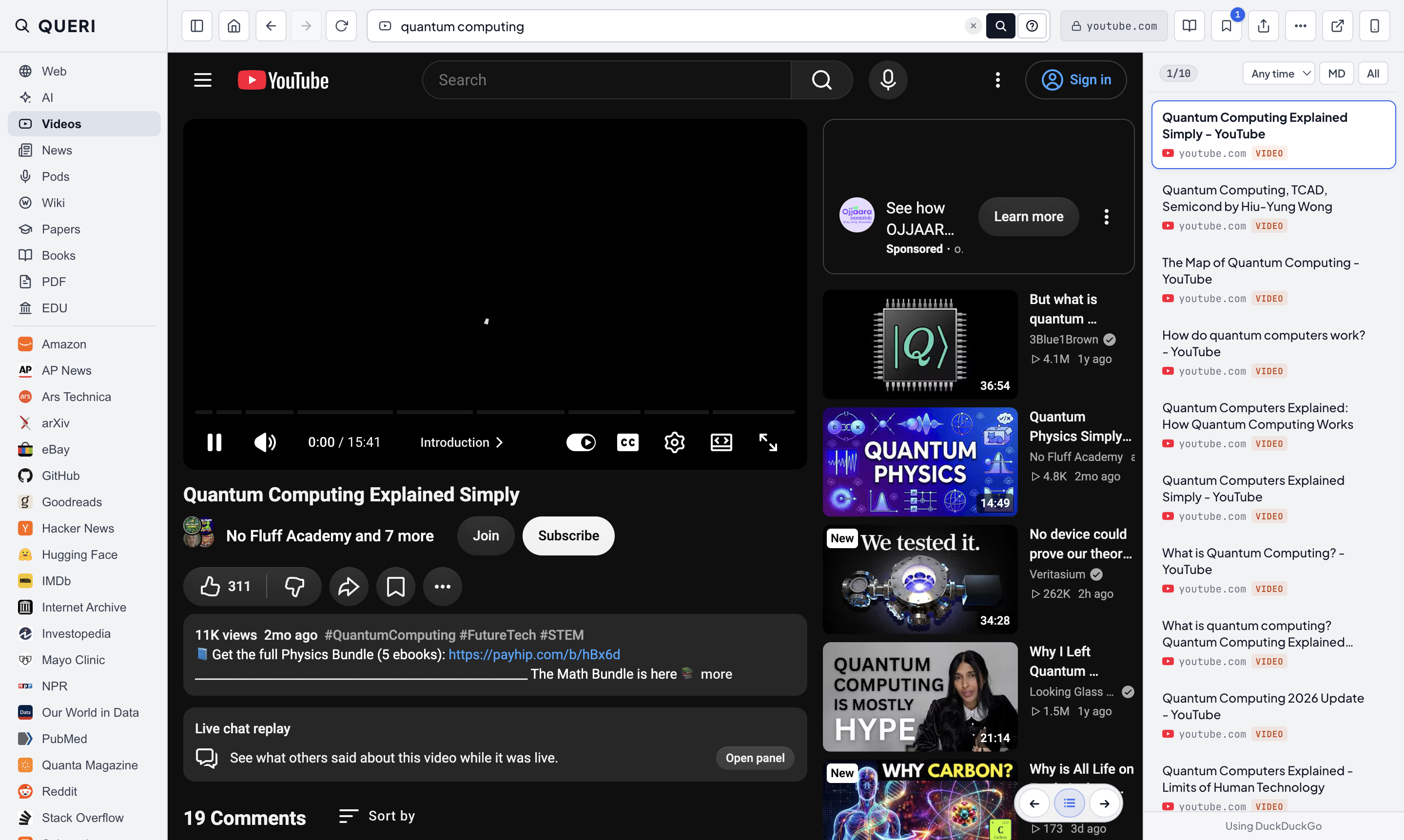Select the News category

tap(84, 150)
